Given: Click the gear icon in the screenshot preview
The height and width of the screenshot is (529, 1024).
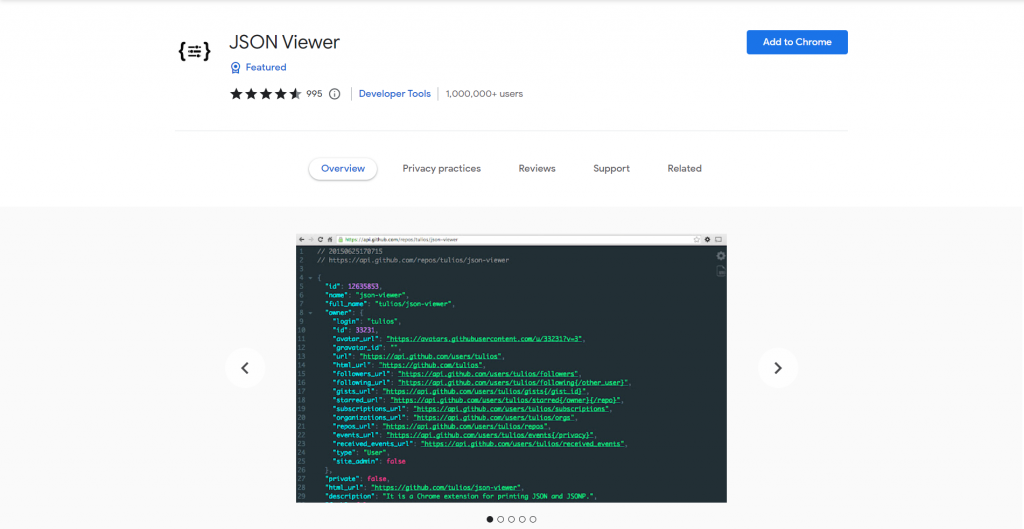Looking at the screenshot, I should 720,256.
